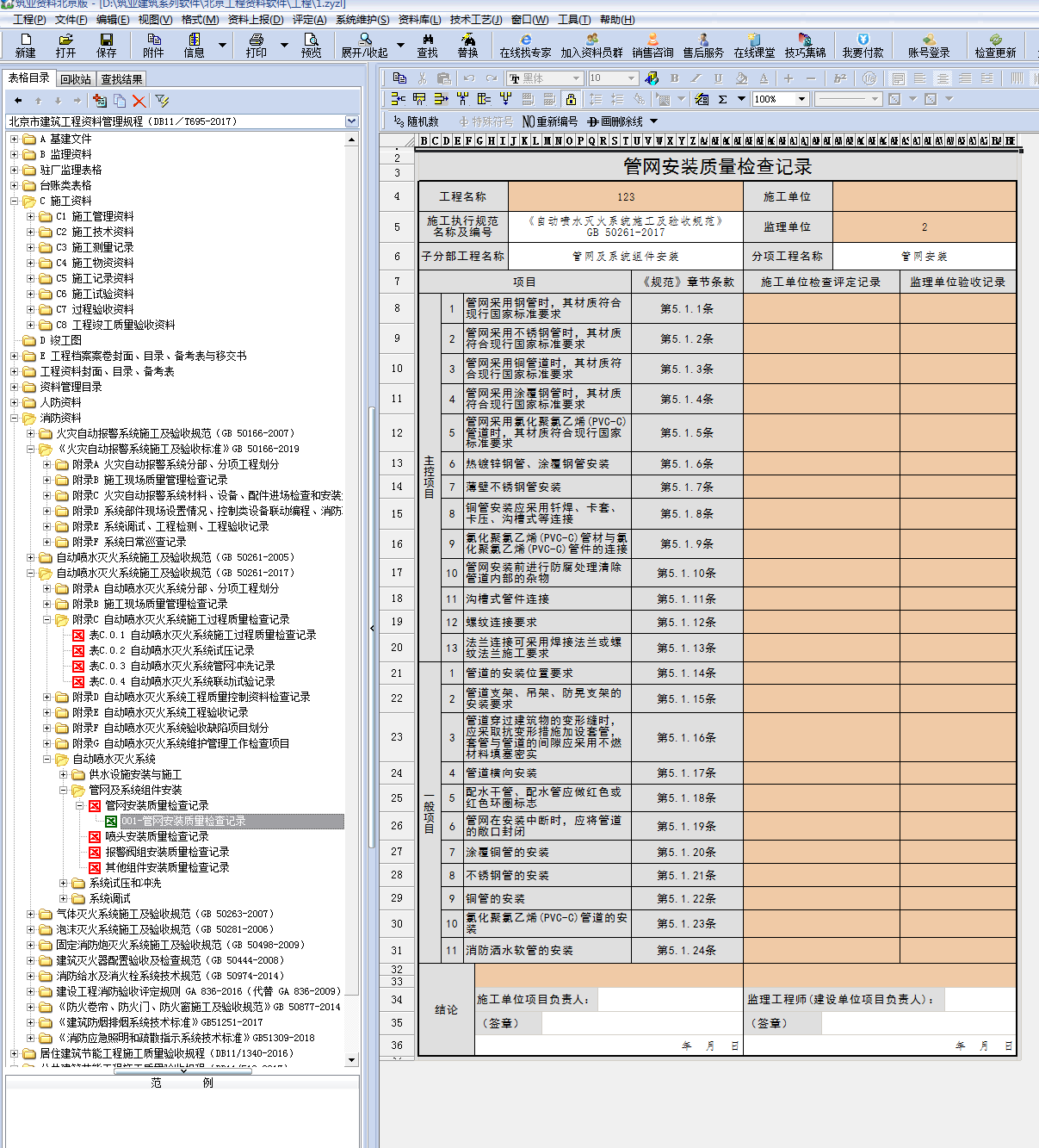Toggle the 展开/收起 tree tool
The image size is (1039, 1148).
click(365, 45)
